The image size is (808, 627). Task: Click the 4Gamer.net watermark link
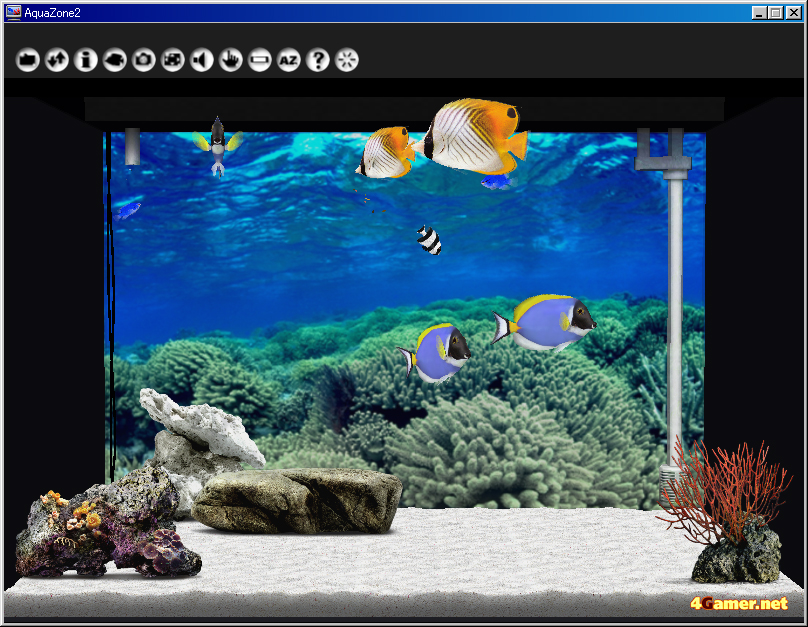point(738,603)
